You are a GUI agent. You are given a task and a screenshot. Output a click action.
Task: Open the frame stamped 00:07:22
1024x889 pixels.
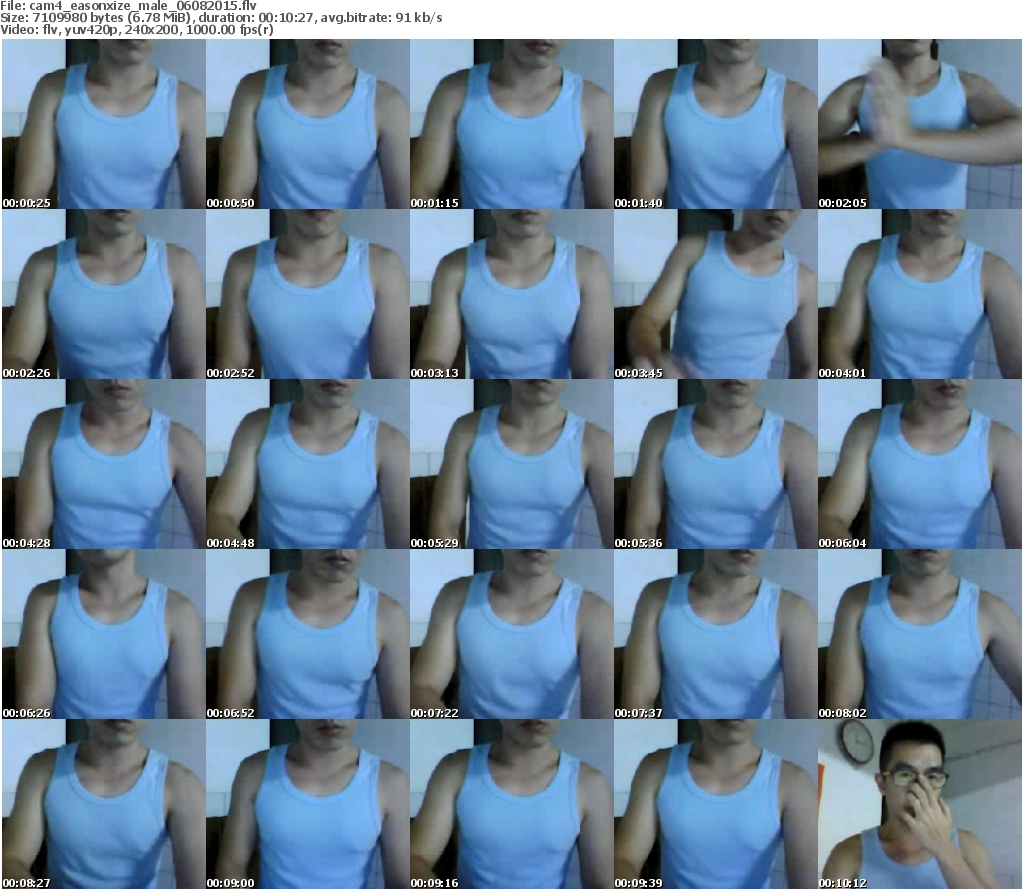coord(511,634)
